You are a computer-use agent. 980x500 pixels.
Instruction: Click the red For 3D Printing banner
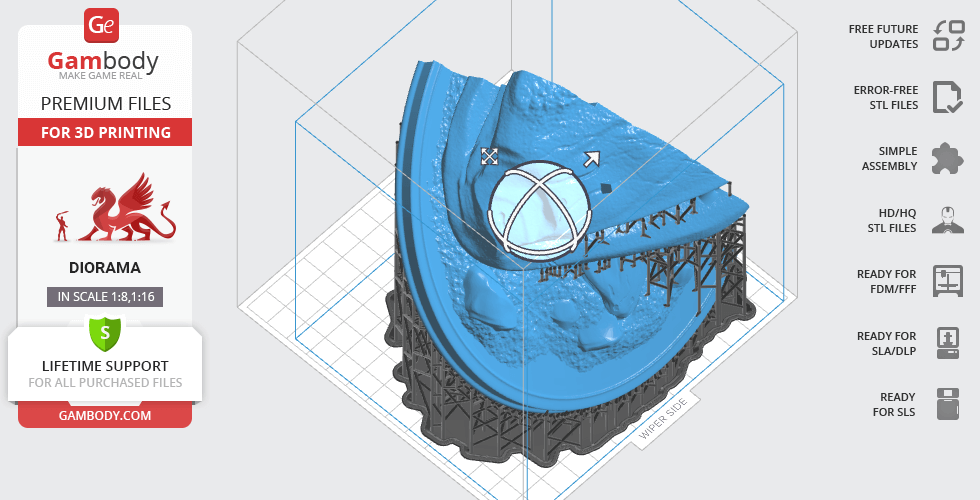pyautogui.click(x=105, y=132)
